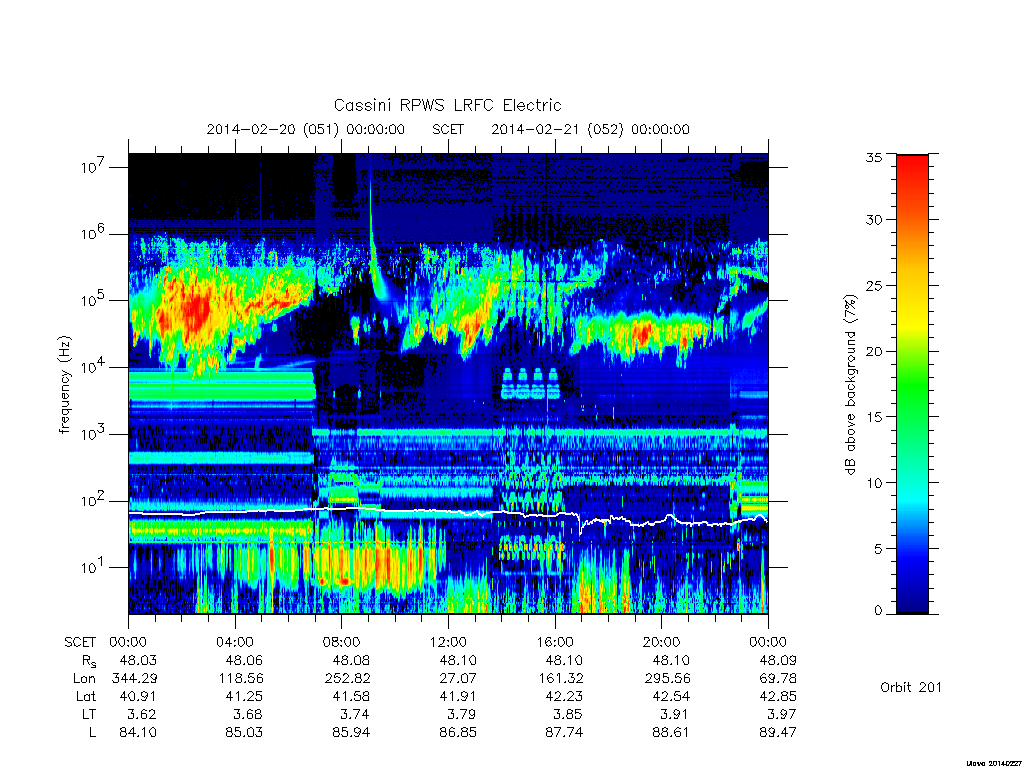The image size is (1024, 768).
Task: Click the Rs value 48.03
Action: (x=138, y=660)
